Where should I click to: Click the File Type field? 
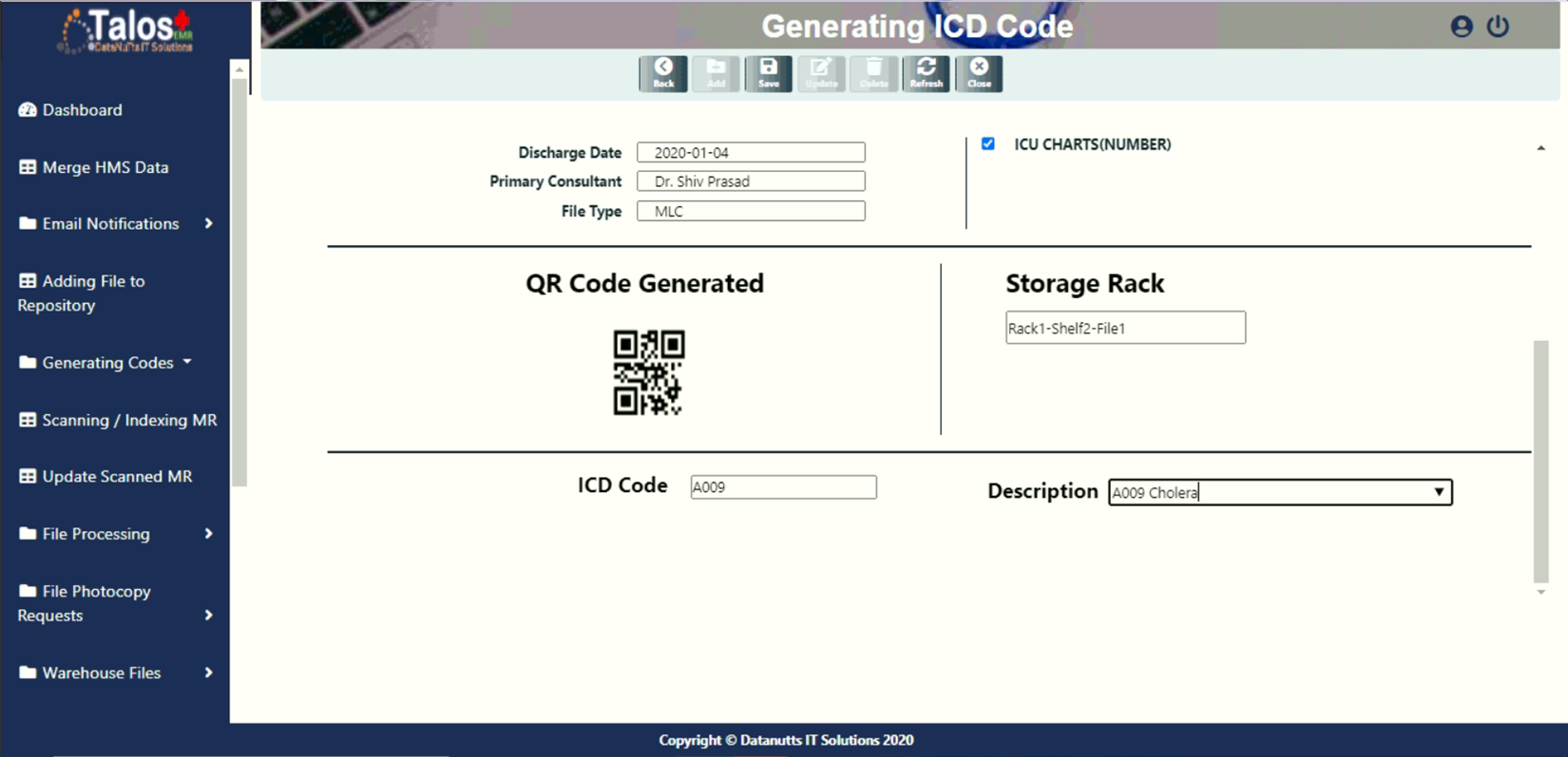(751, 211)
